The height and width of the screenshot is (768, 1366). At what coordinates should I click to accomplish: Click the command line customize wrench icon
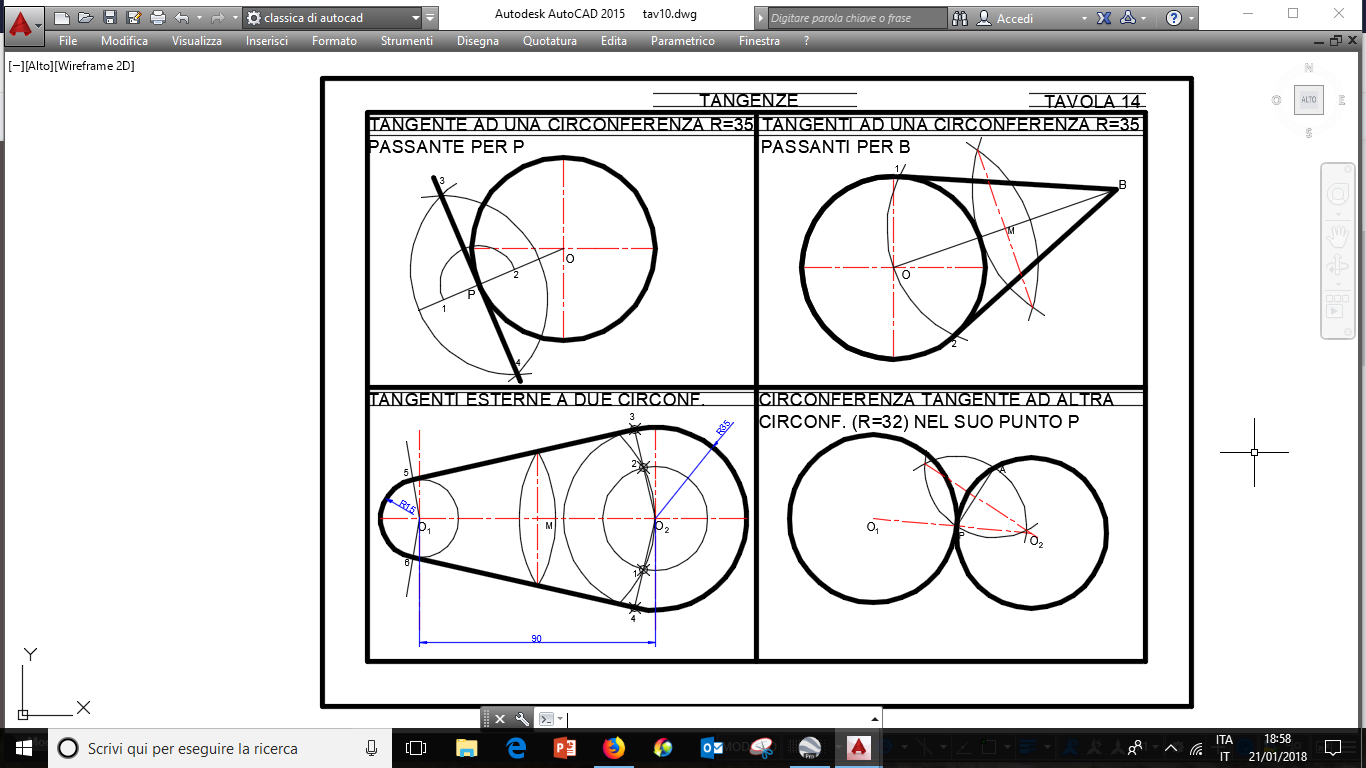click(x=522, y=719)
